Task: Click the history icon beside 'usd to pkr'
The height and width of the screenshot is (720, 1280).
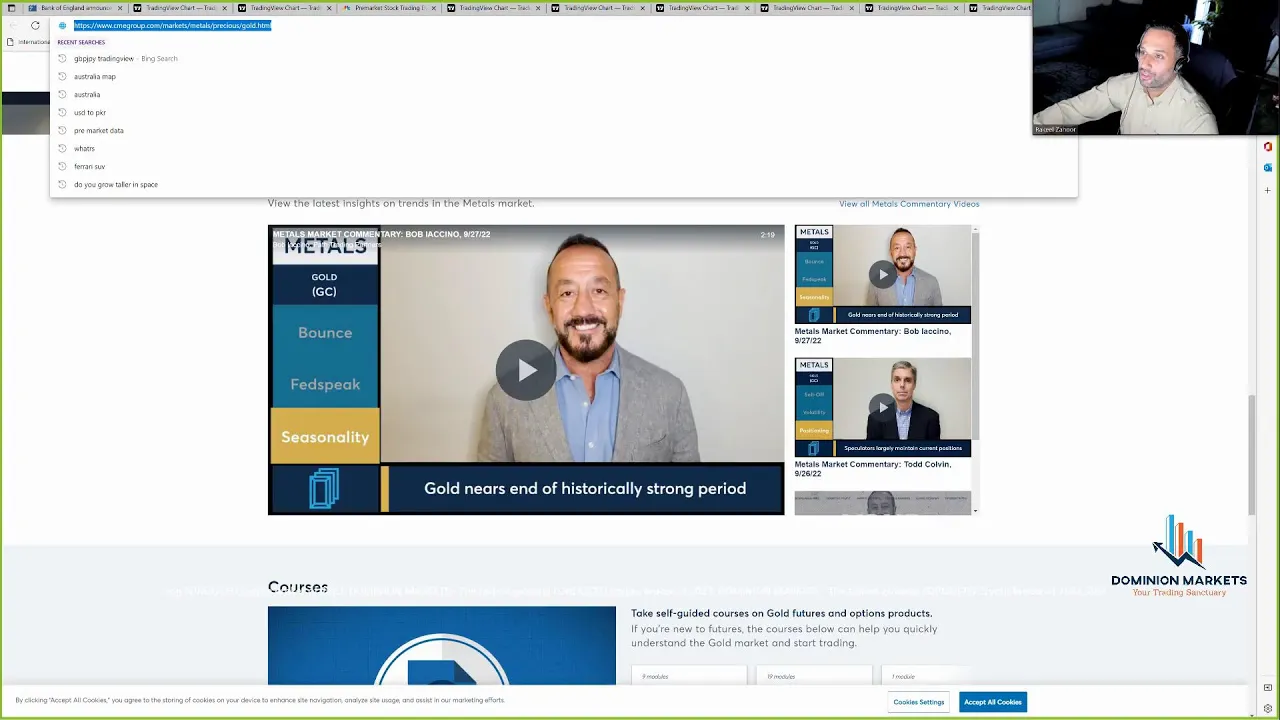Action: (62, 112)
